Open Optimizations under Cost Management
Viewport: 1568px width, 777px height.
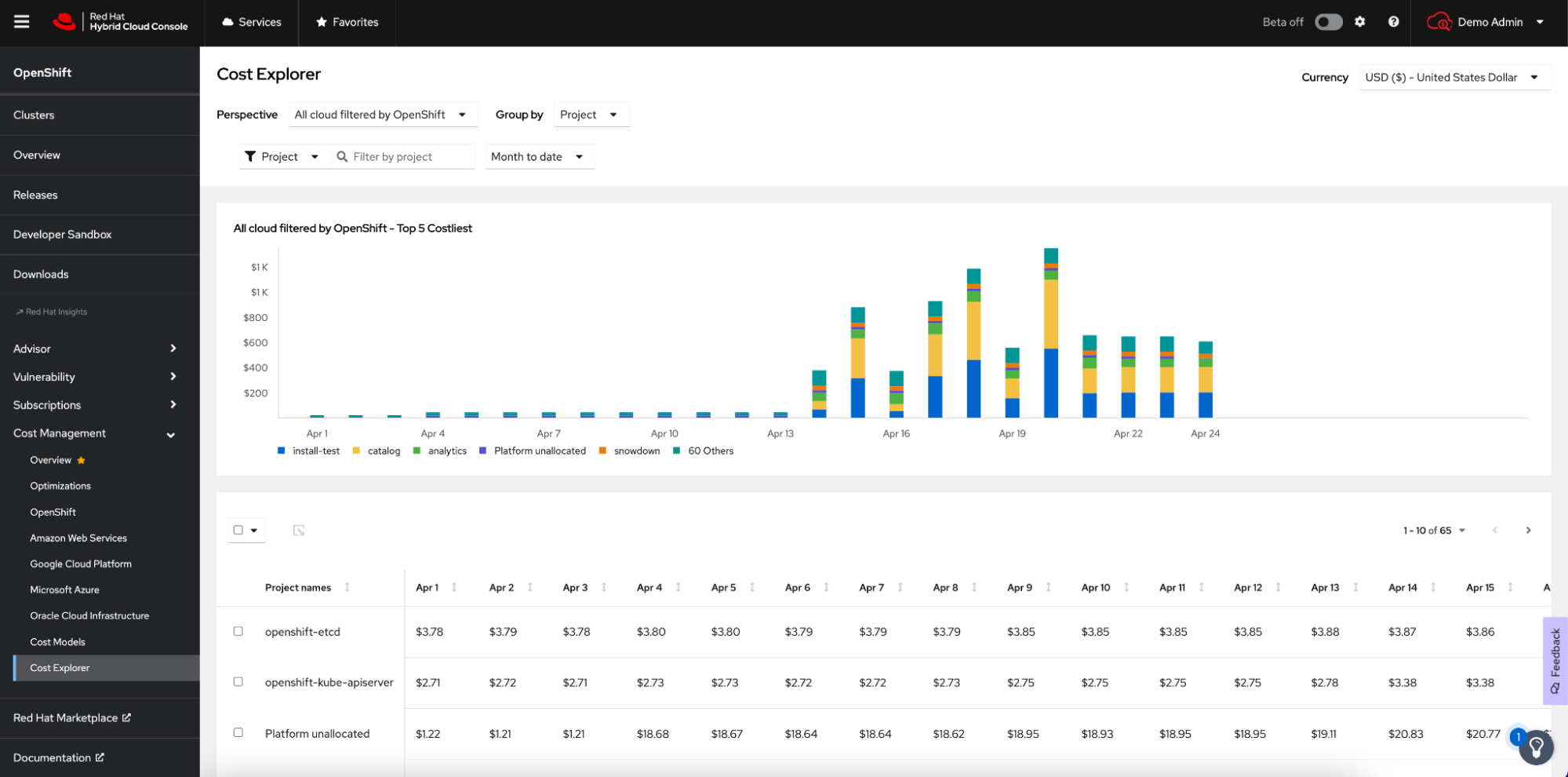tap(60, 486)
